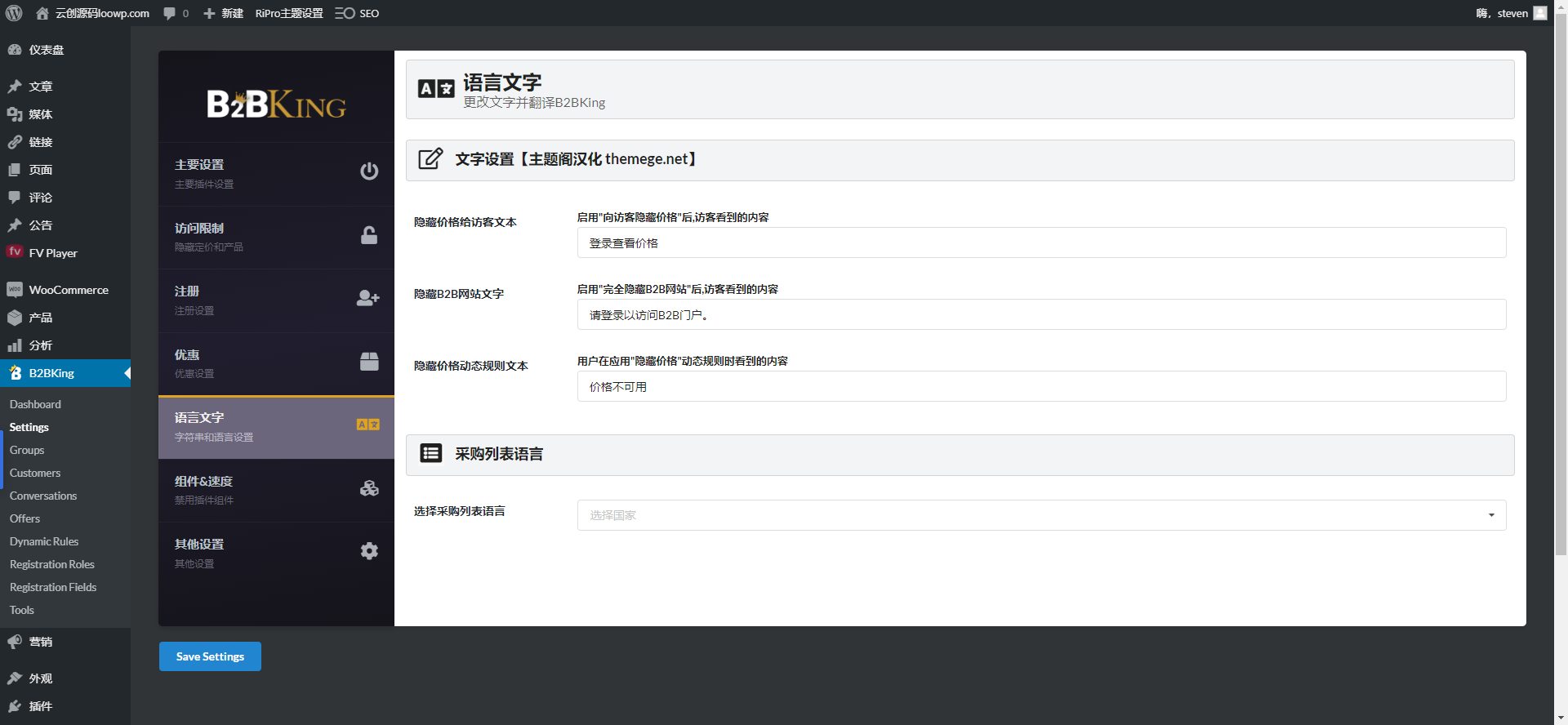Click the 隐藏B2B网站文字 input field
The image size is (1568, 725).
(x=1041, y=314)
